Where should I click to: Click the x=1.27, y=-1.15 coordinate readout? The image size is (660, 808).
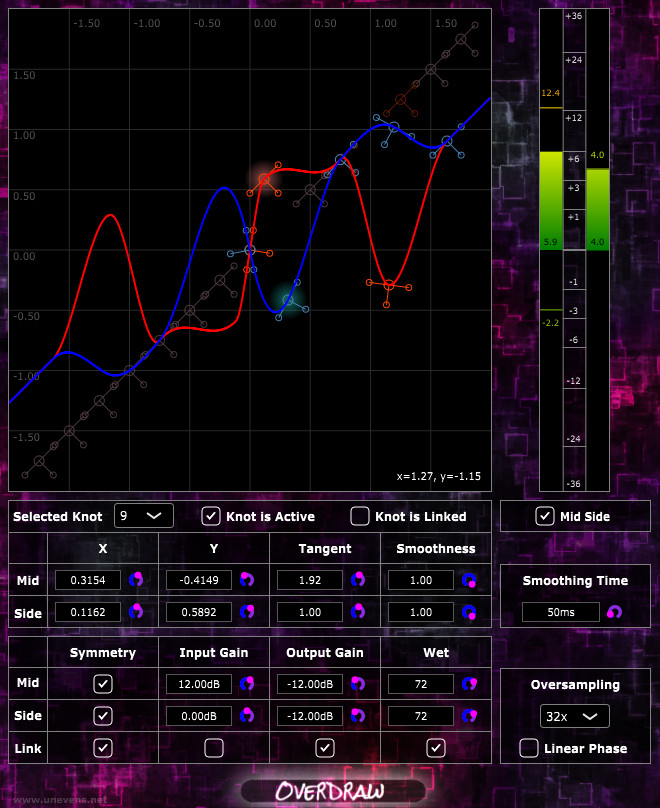click(x=438, y=476)
